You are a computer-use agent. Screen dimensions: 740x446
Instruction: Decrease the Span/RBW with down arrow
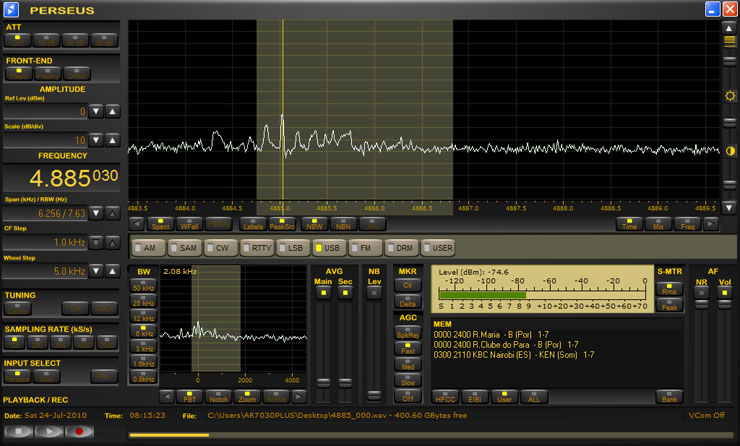[96, 213]
